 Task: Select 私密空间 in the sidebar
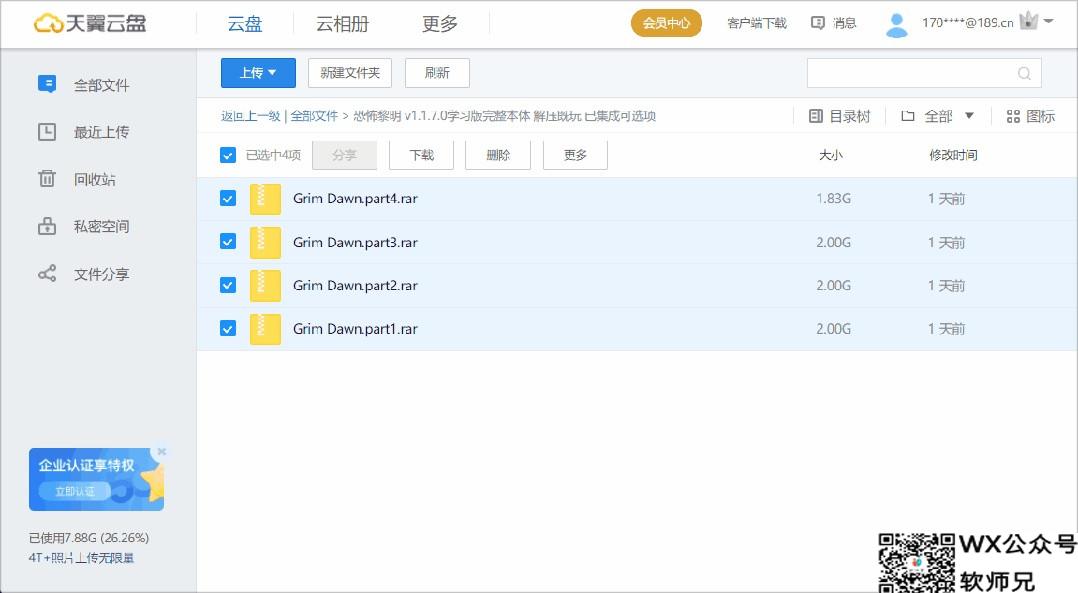102,226
